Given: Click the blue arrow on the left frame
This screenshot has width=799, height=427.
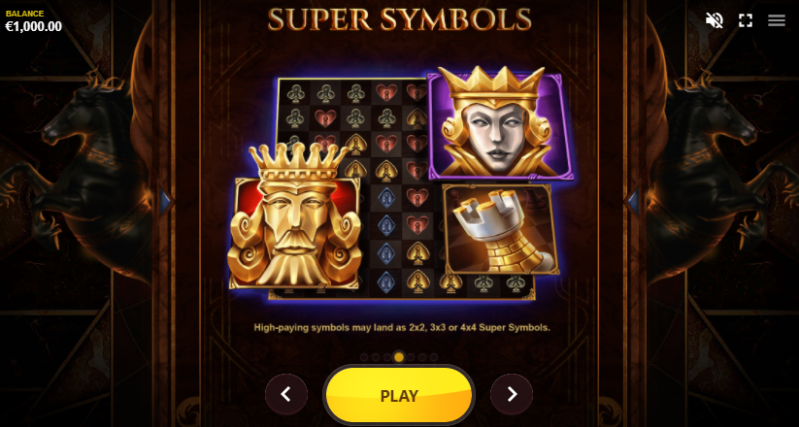Looking at the screenshot, I should [165, 202].
